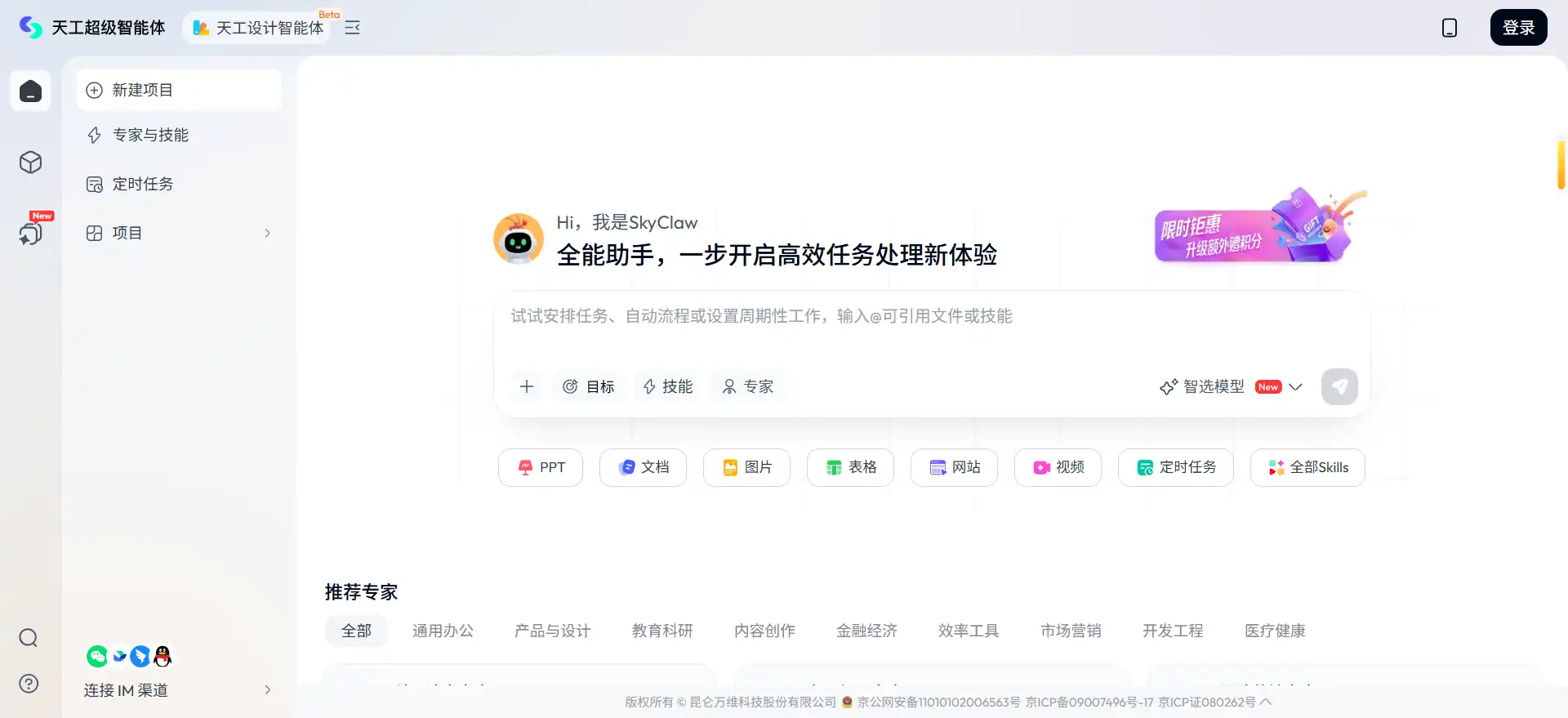Viewport: 1568px width, 718px height.
Task: Open 专家与技能 in the sidebar
Action: tap(179, 135)
